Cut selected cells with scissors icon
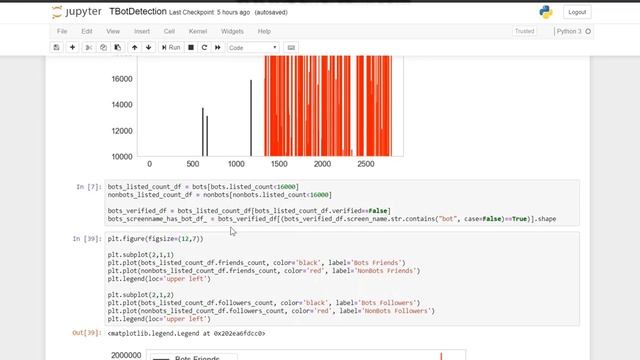Viewport: 640px width, 360px height. tap(88, 47)
